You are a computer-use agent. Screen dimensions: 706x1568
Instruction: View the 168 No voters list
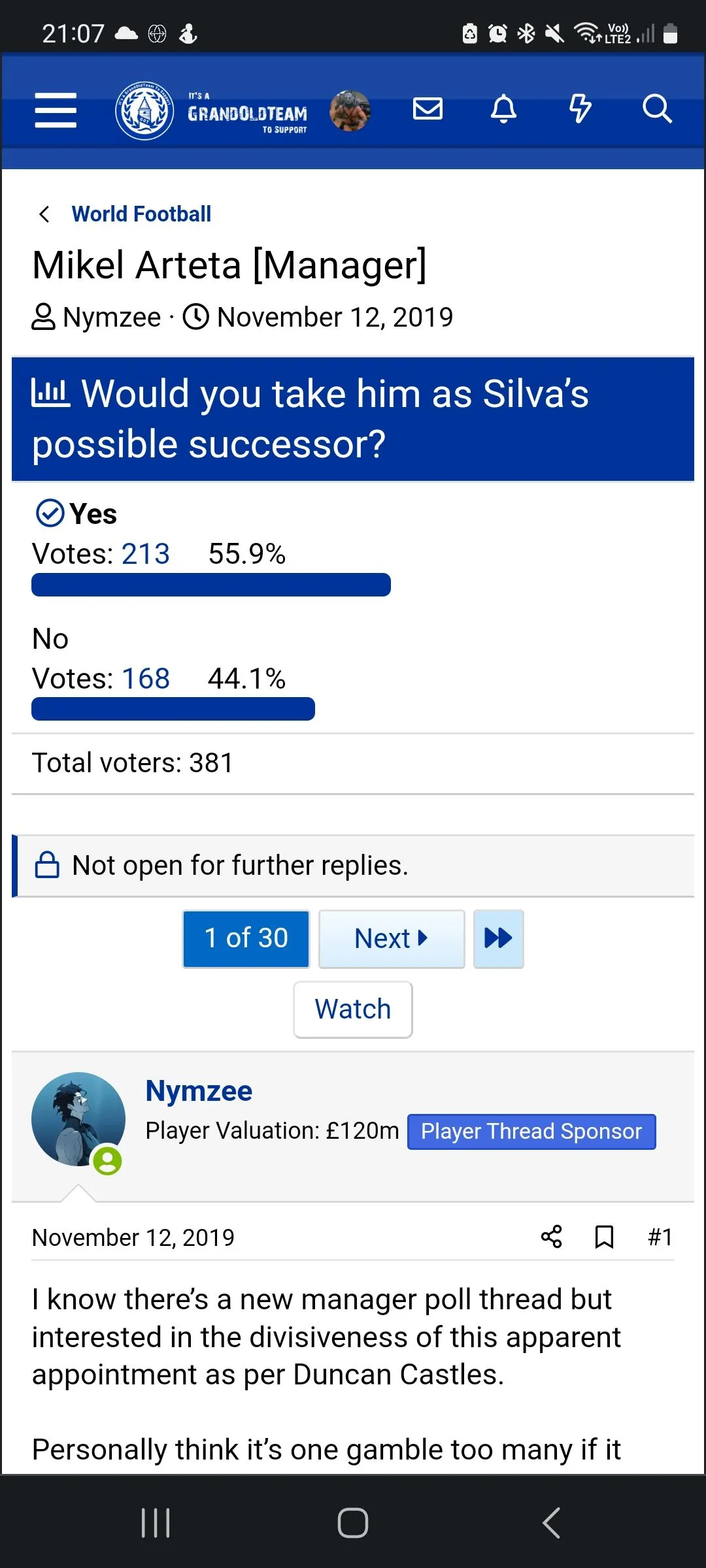click(145, 679)
